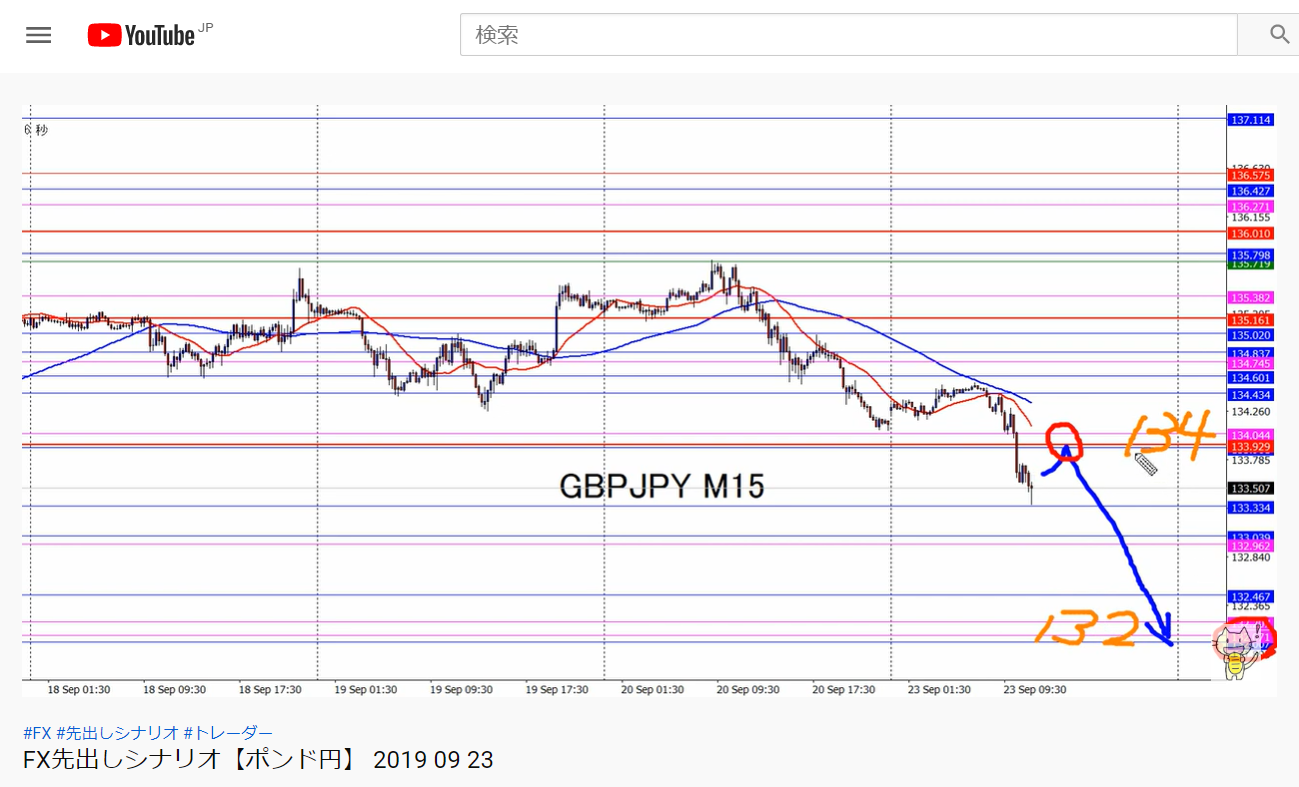Click the pencil cursor icon on the chart

click(x=1145, y=464)
